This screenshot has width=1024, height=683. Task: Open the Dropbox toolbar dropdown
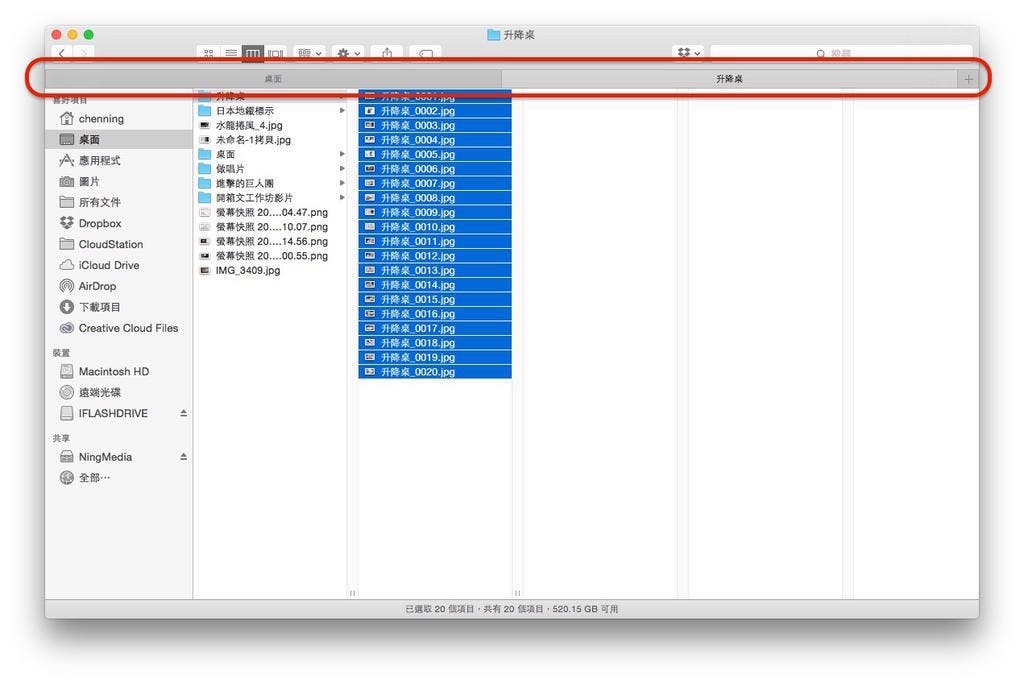689,53
